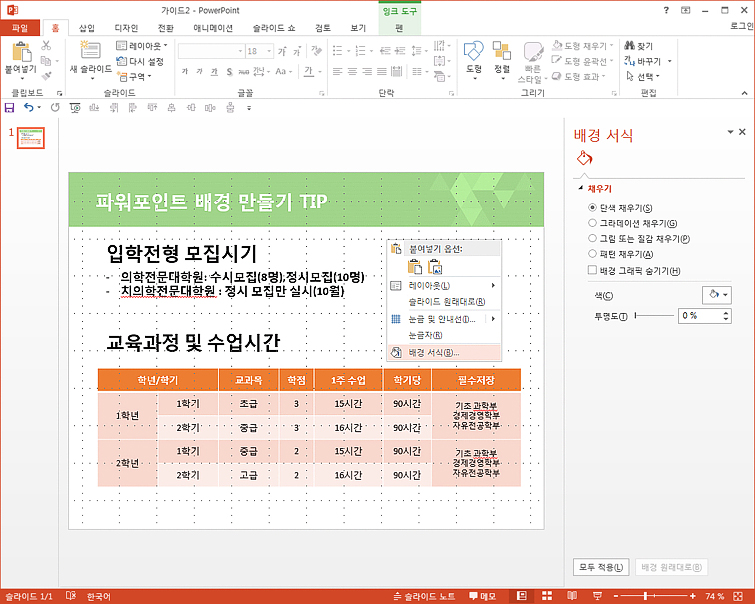Select 그라데이션 채우기 radio button

coord(592,223)
